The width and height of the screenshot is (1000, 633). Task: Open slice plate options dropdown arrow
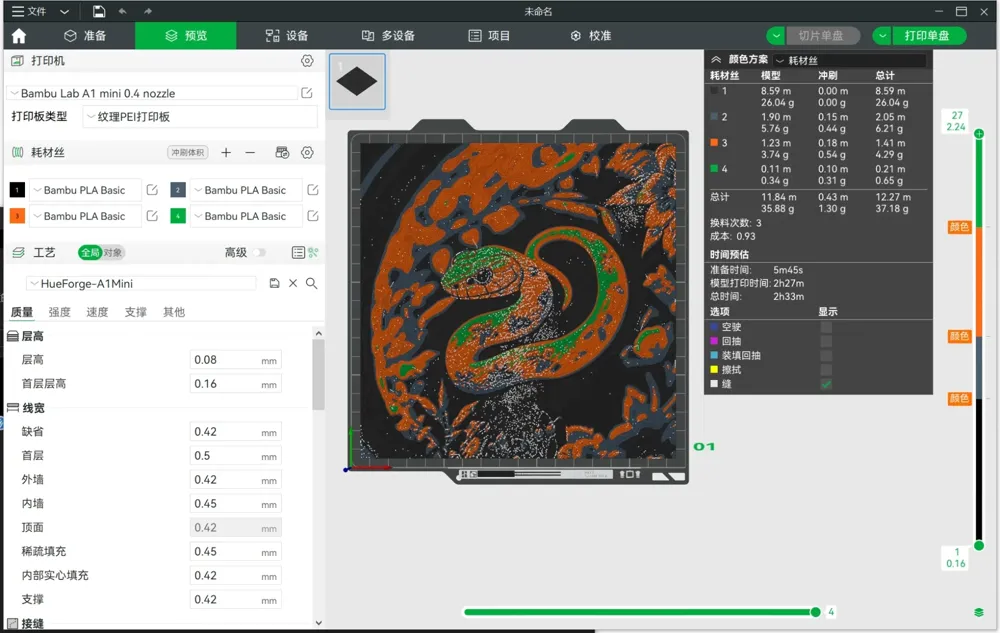pyautogui.click(x=776, y=36)
